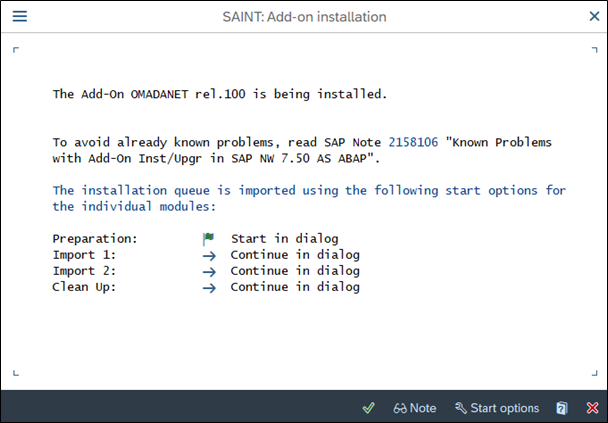Image resolution: width=608 pixels, height=423 pixels.
Task: Follow the SAP Note 2158106 link
Action: pos(413,142)
